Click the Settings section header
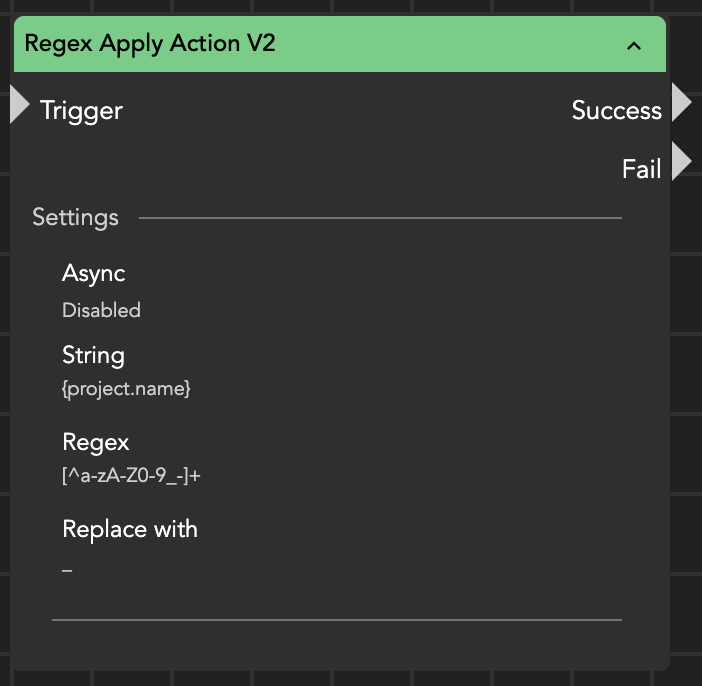 pos(75,217)
